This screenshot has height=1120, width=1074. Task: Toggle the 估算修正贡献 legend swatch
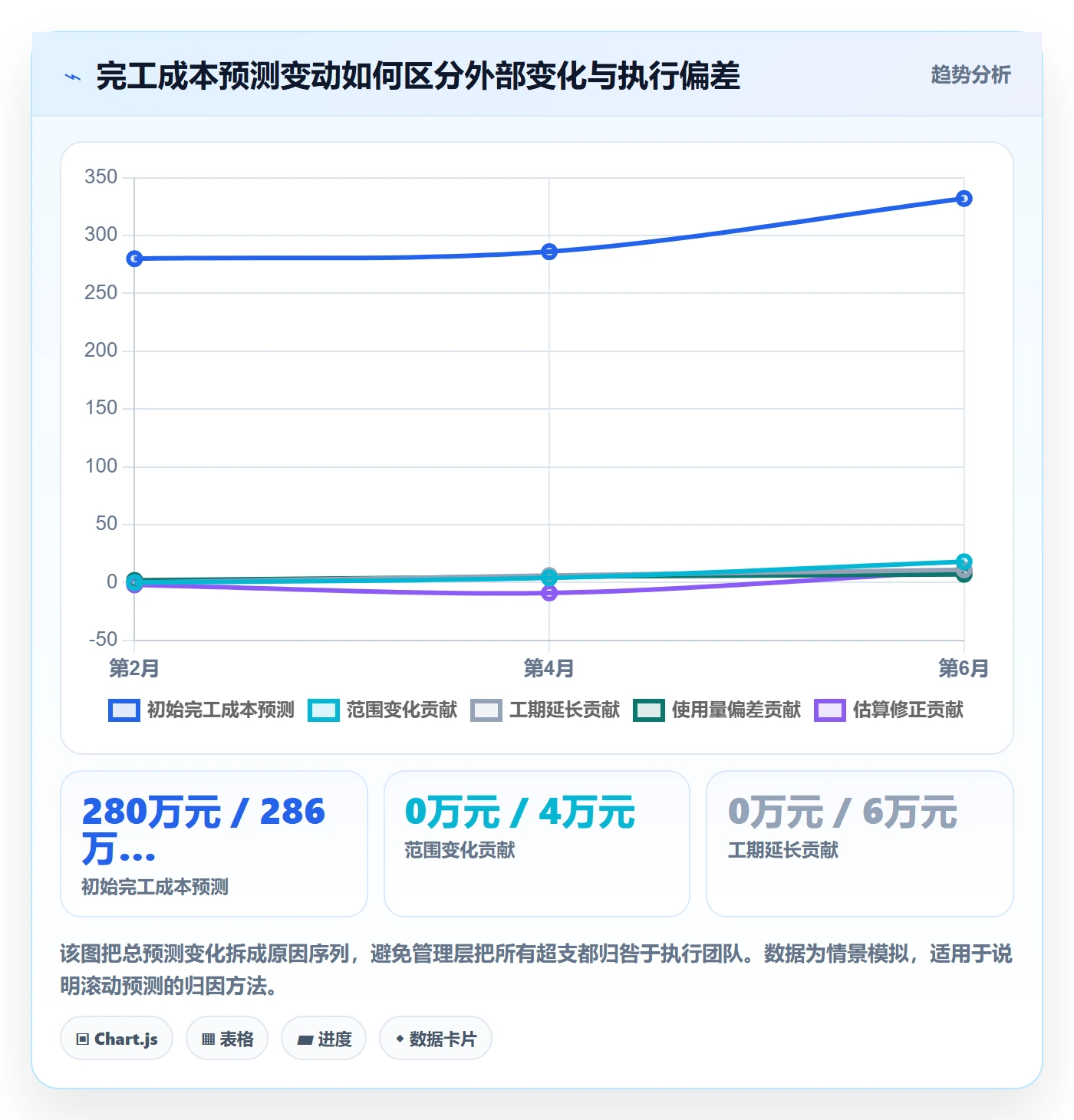coord(830,710)
